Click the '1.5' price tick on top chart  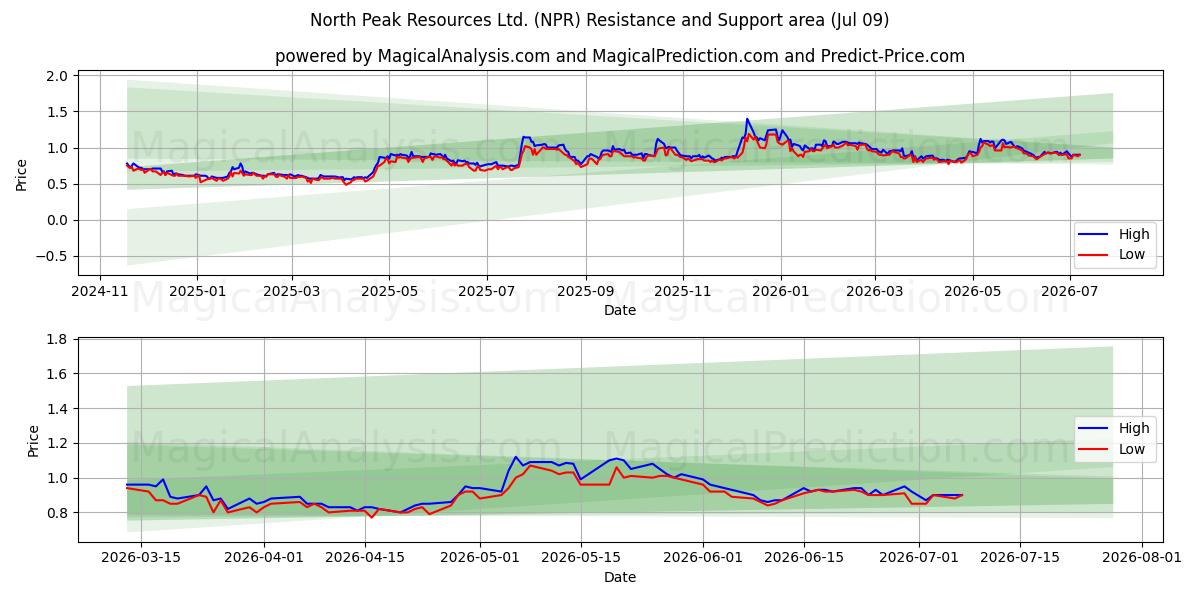click(x=58, y=112)
